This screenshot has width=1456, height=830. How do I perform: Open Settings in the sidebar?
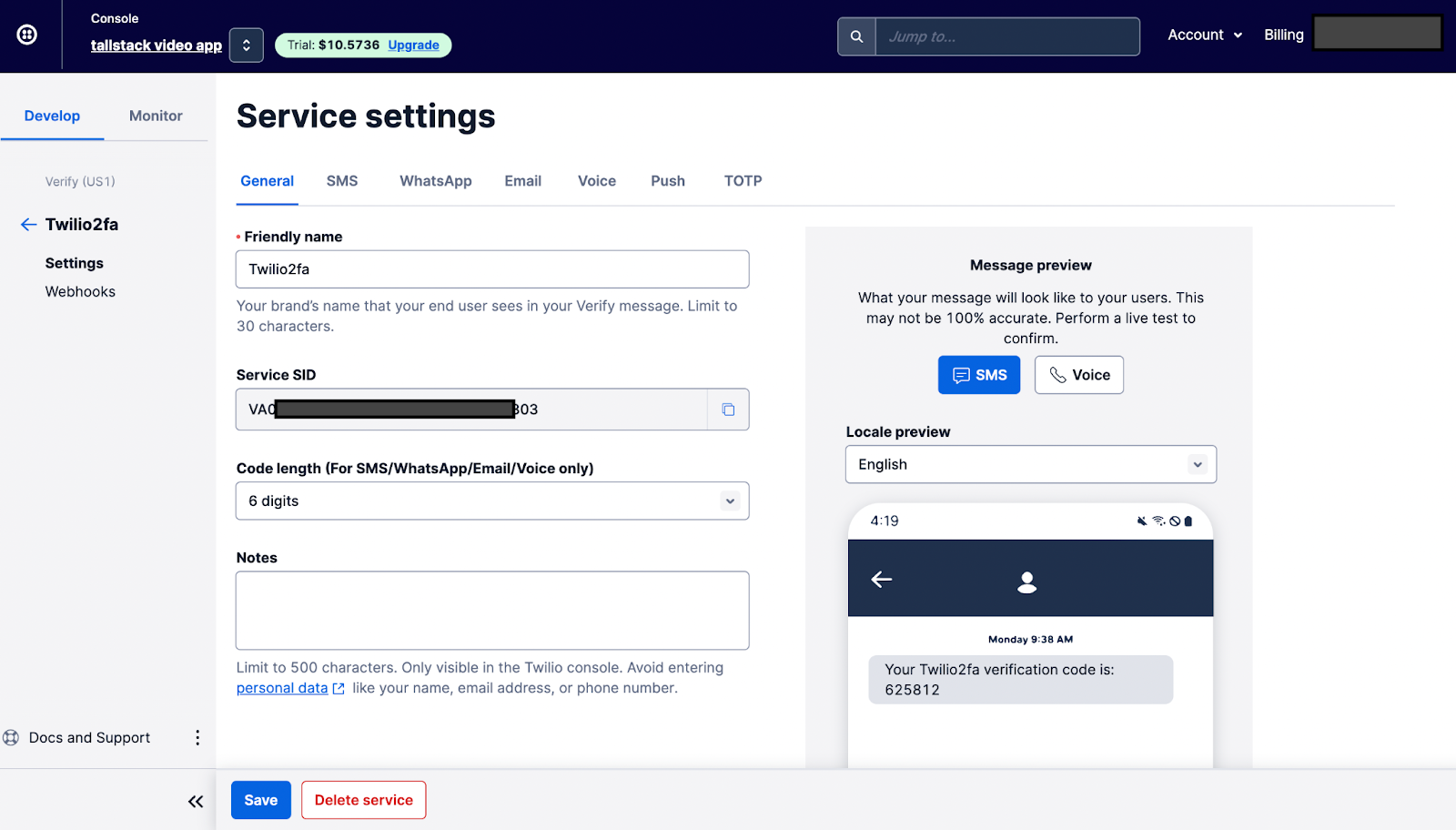point(75,263)
